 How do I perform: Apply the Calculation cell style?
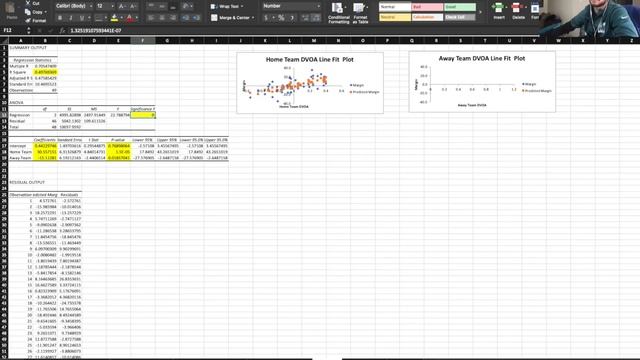427,17
